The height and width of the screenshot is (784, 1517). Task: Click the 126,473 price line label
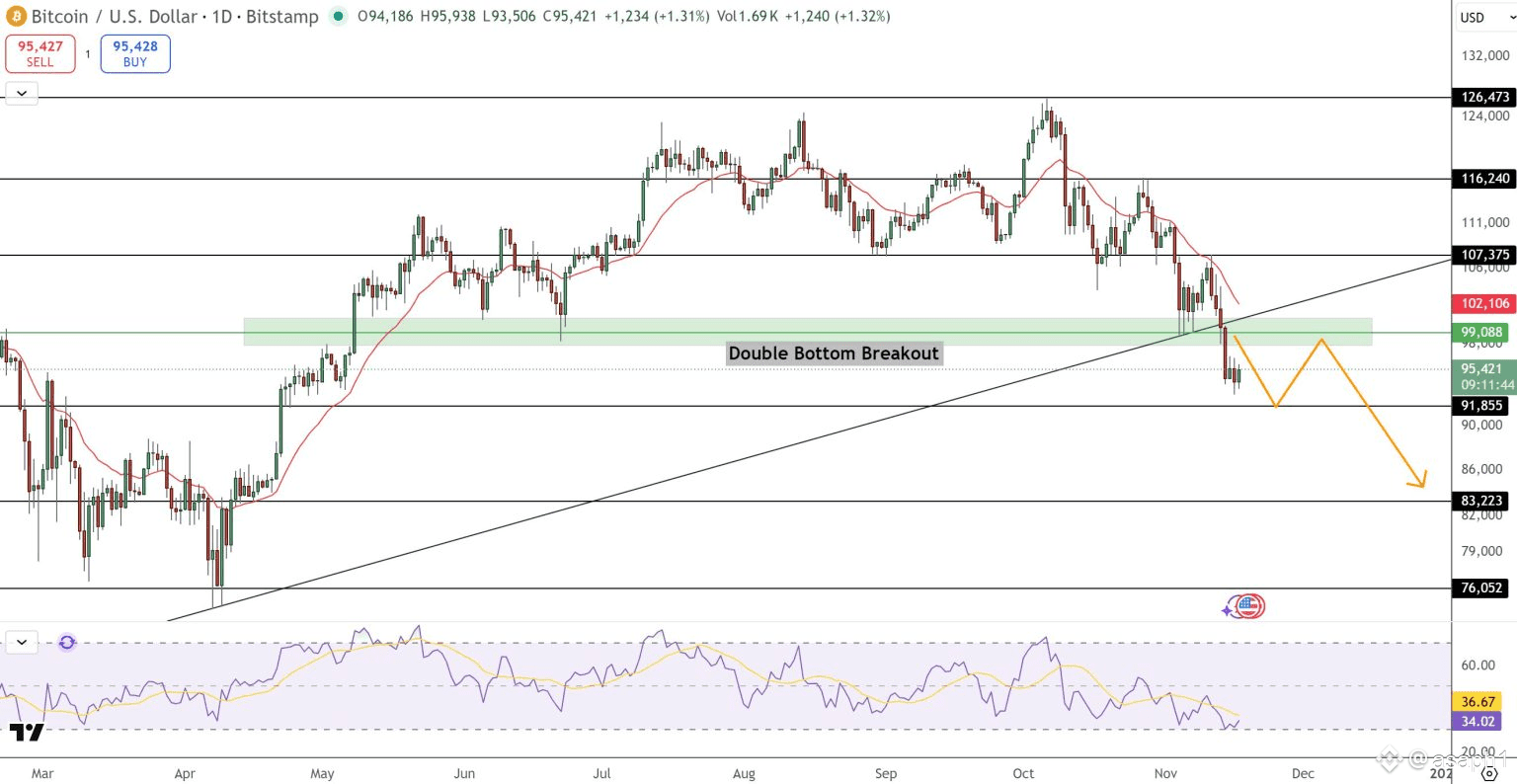coord(1485,97)
